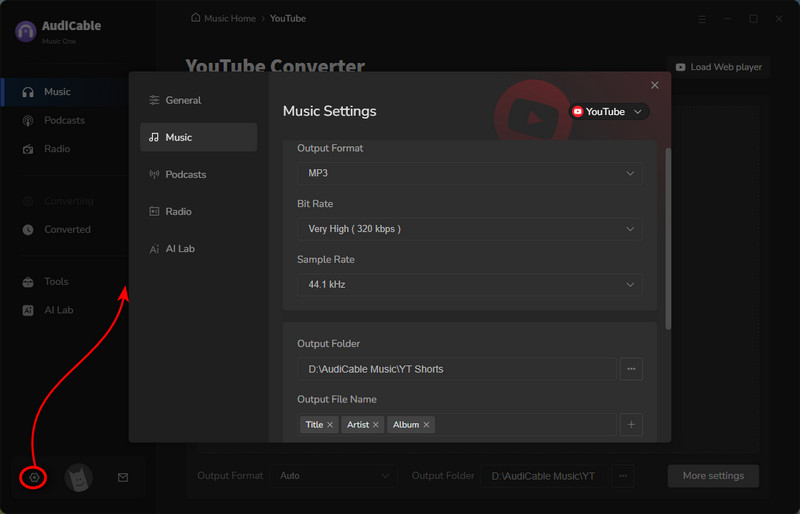Add a new file name tag
The image size is (800, 514).
pyautogui.click(x=631, y=425)
